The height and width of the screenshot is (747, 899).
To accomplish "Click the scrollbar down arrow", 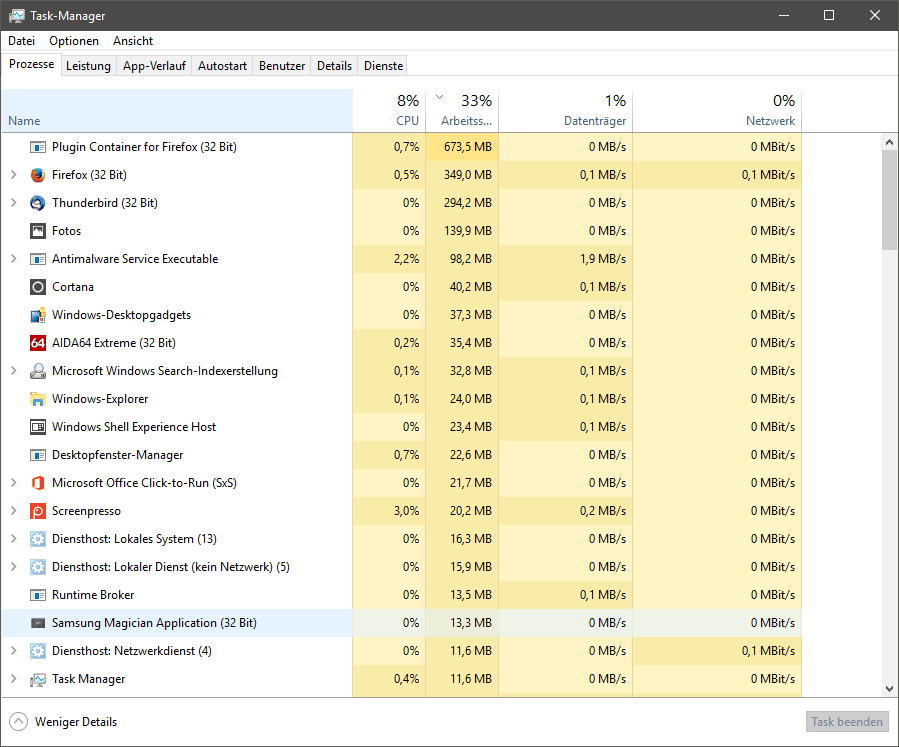I will pyautogui.click(x=889, y=689).
